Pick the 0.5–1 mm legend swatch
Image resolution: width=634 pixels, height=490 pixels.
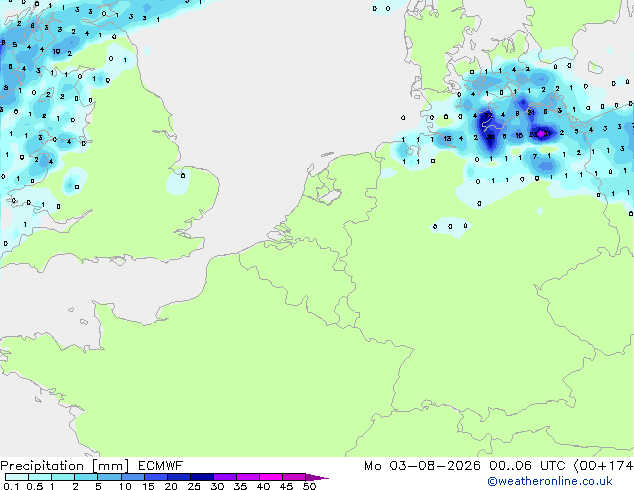tap(40, 477)
